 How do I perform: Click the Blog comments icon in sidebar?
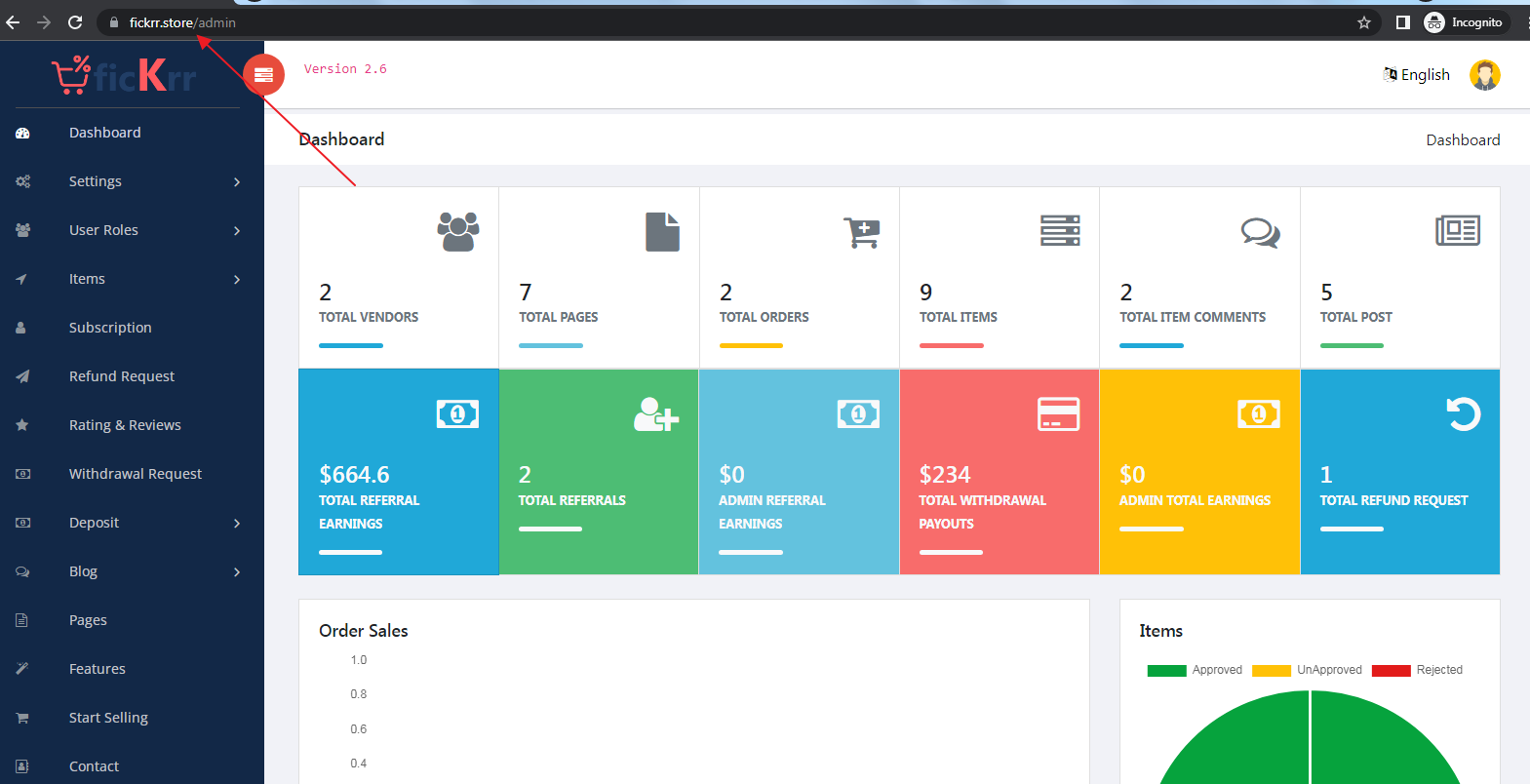click(x=22, y=571)
